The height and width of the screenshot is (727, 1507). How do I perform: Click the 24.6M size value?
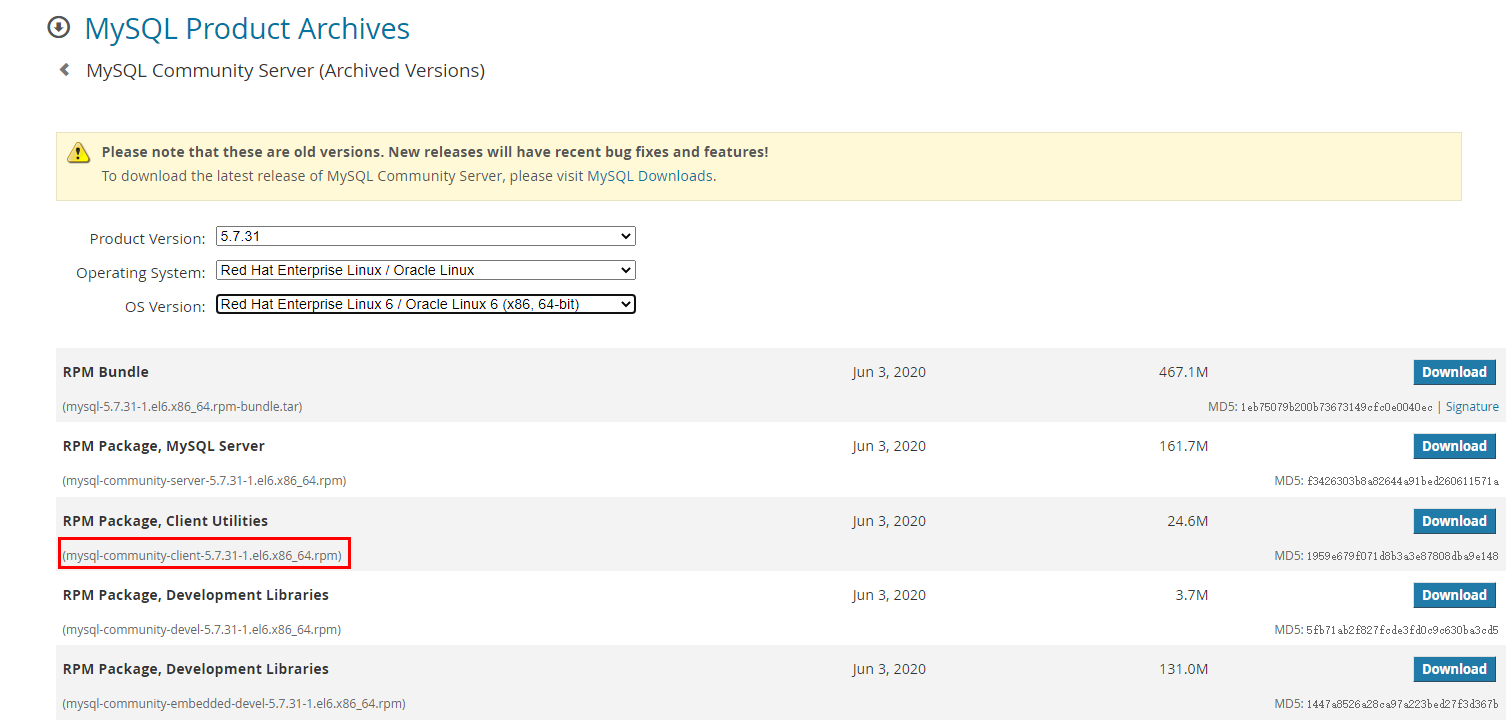point(1188,521)
